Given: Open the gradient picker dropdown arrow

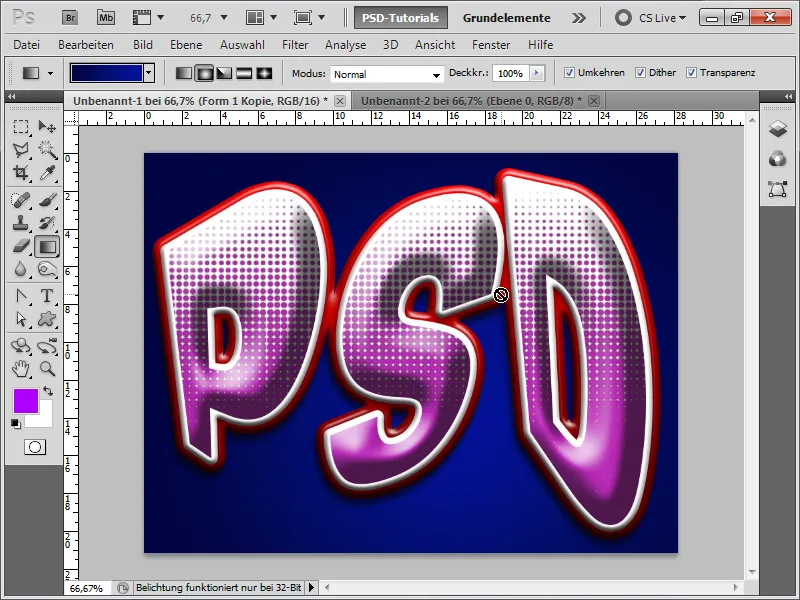Looking at the screenshot, I should point(148,73).
